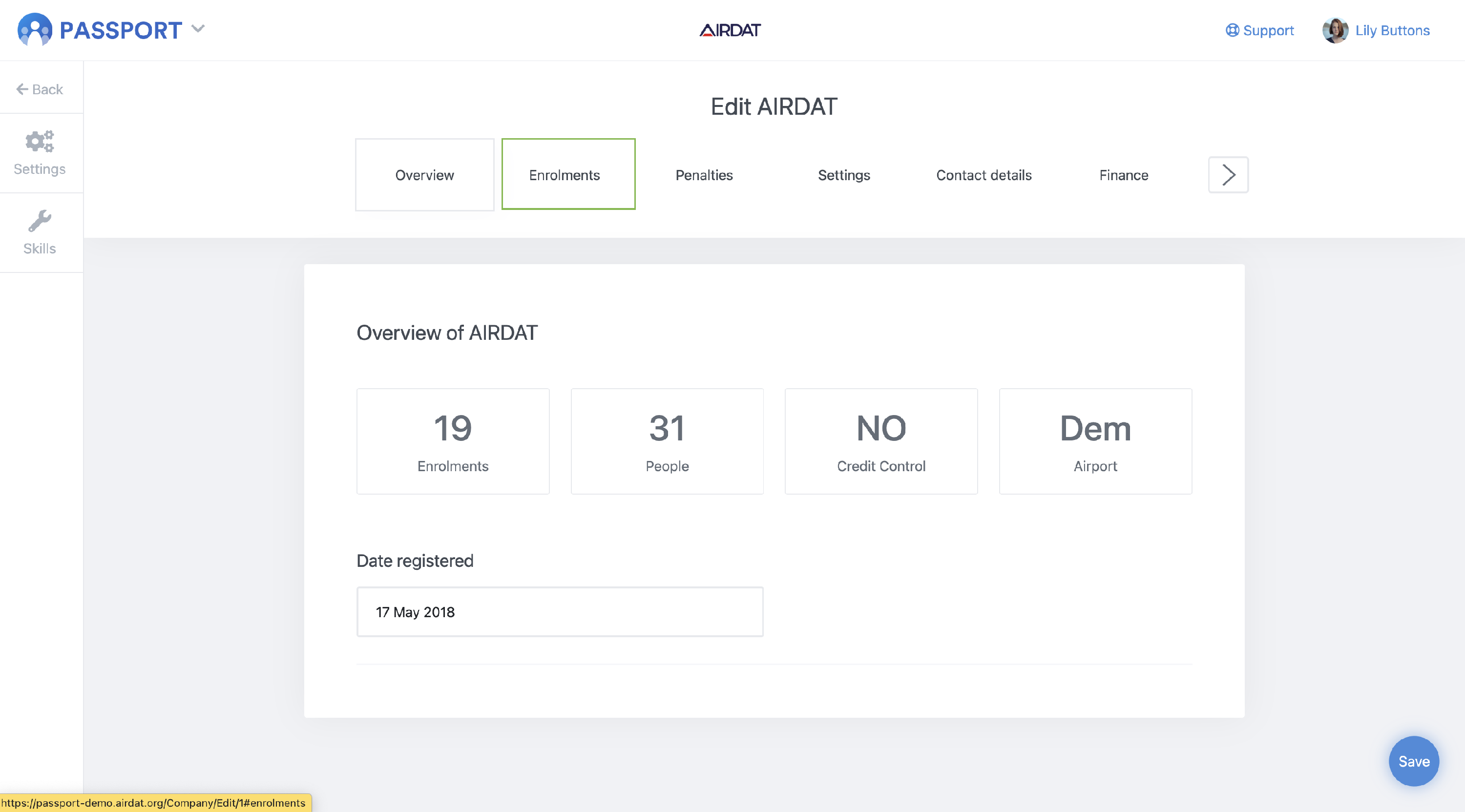Click the 'Date registered' label
1465x812 pixels.
click(415, 561)
